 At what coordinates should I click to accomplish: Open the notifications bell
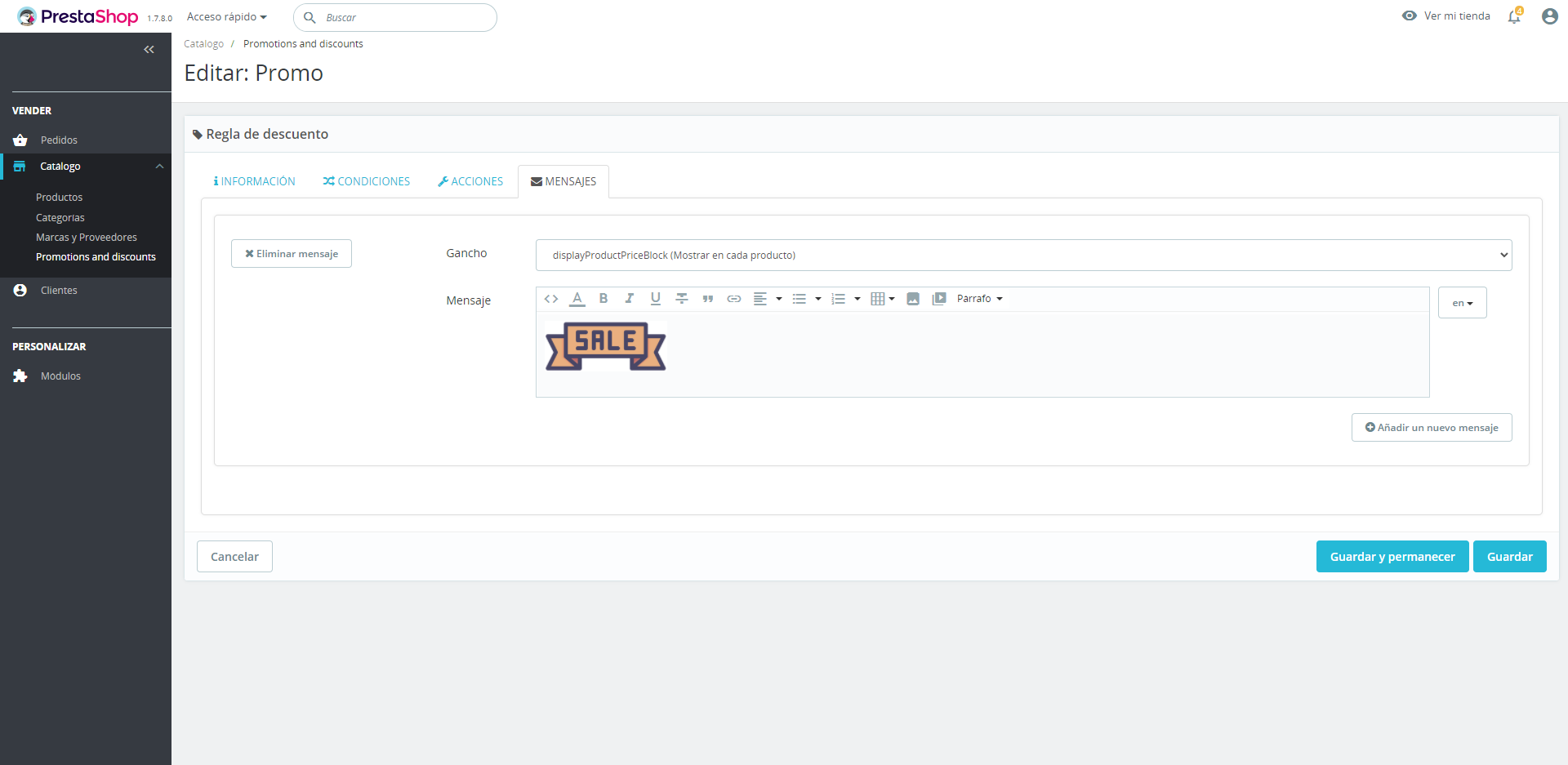point(1515,16)
